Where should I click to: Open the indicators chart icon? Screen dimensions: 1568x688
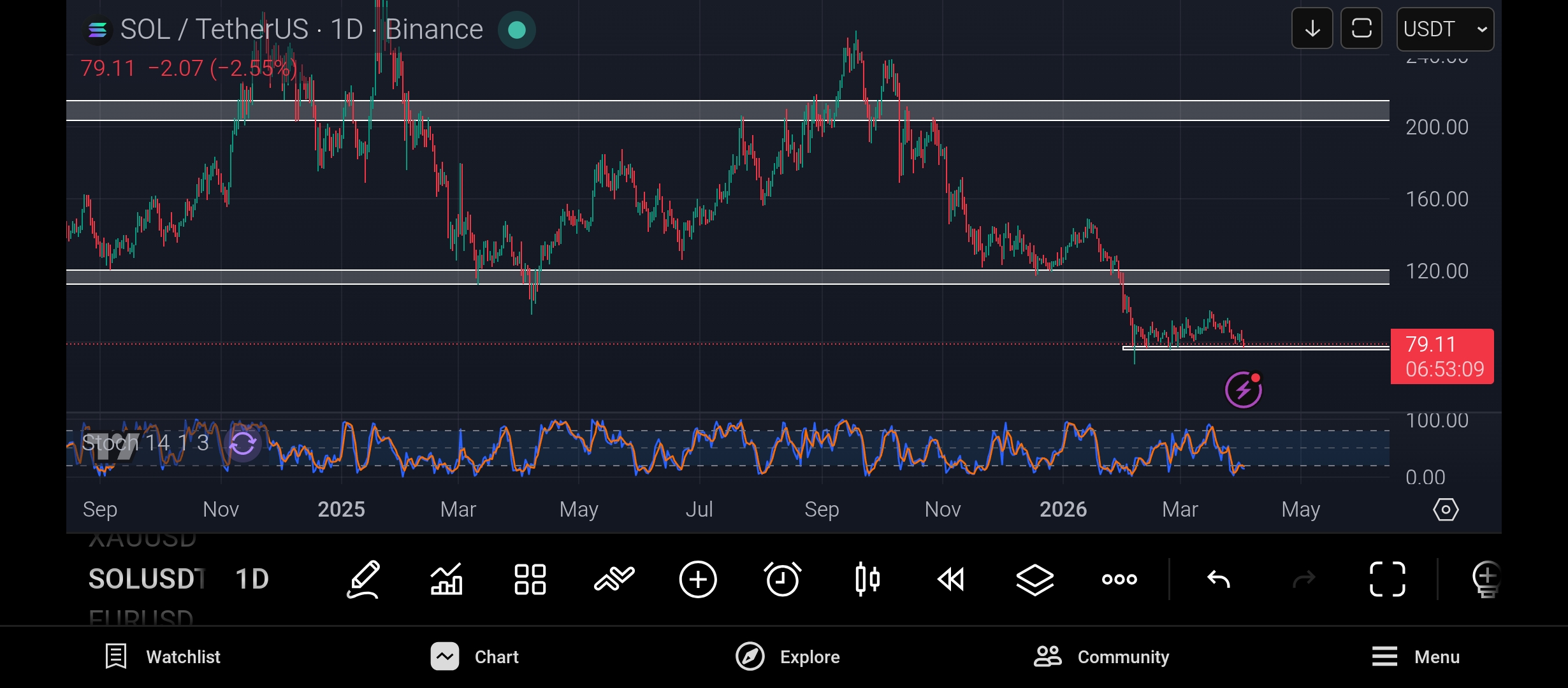pos(447,579)
